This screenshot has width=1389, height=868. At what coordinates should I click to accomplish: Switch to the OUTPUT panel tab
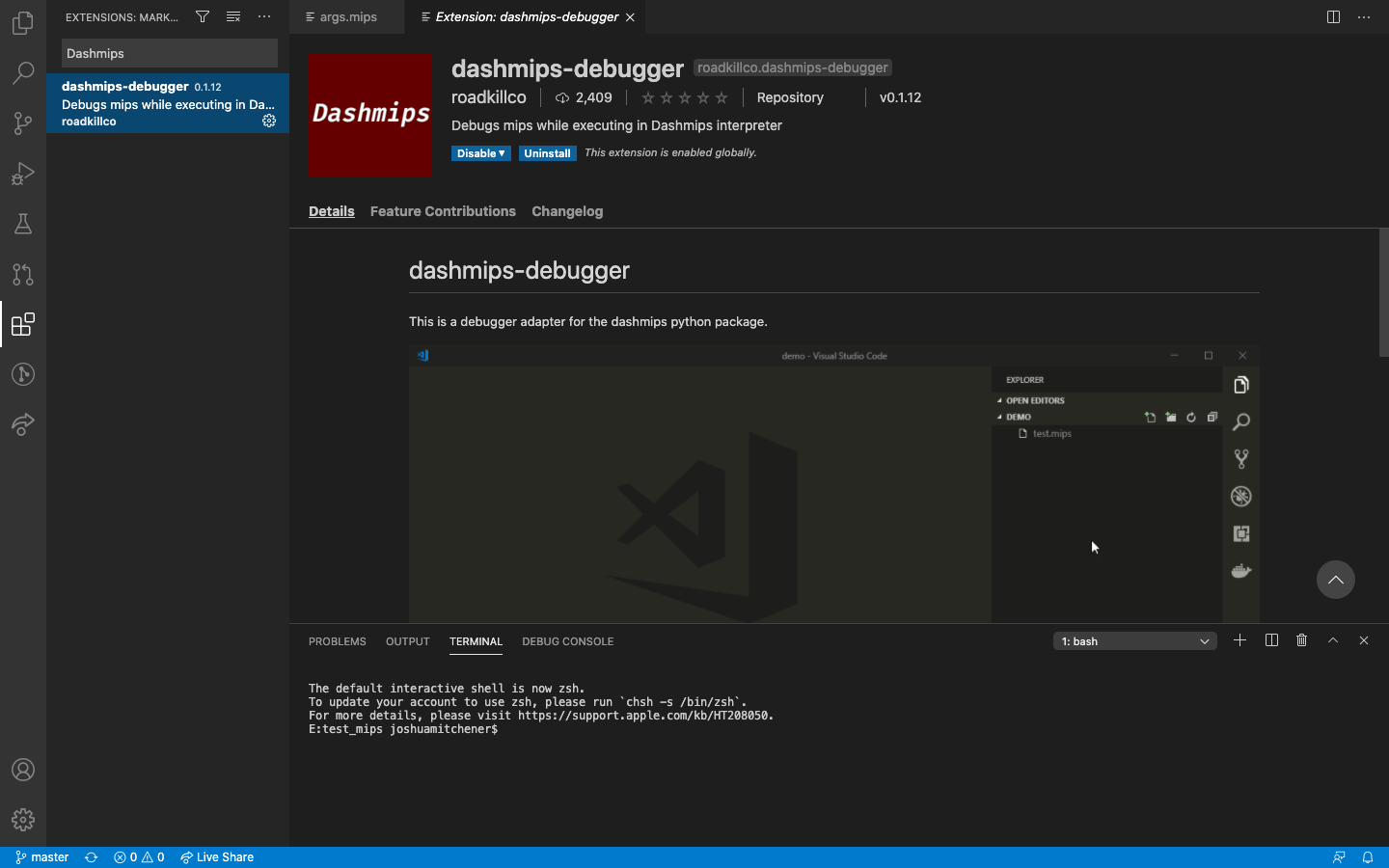point(408,641)
